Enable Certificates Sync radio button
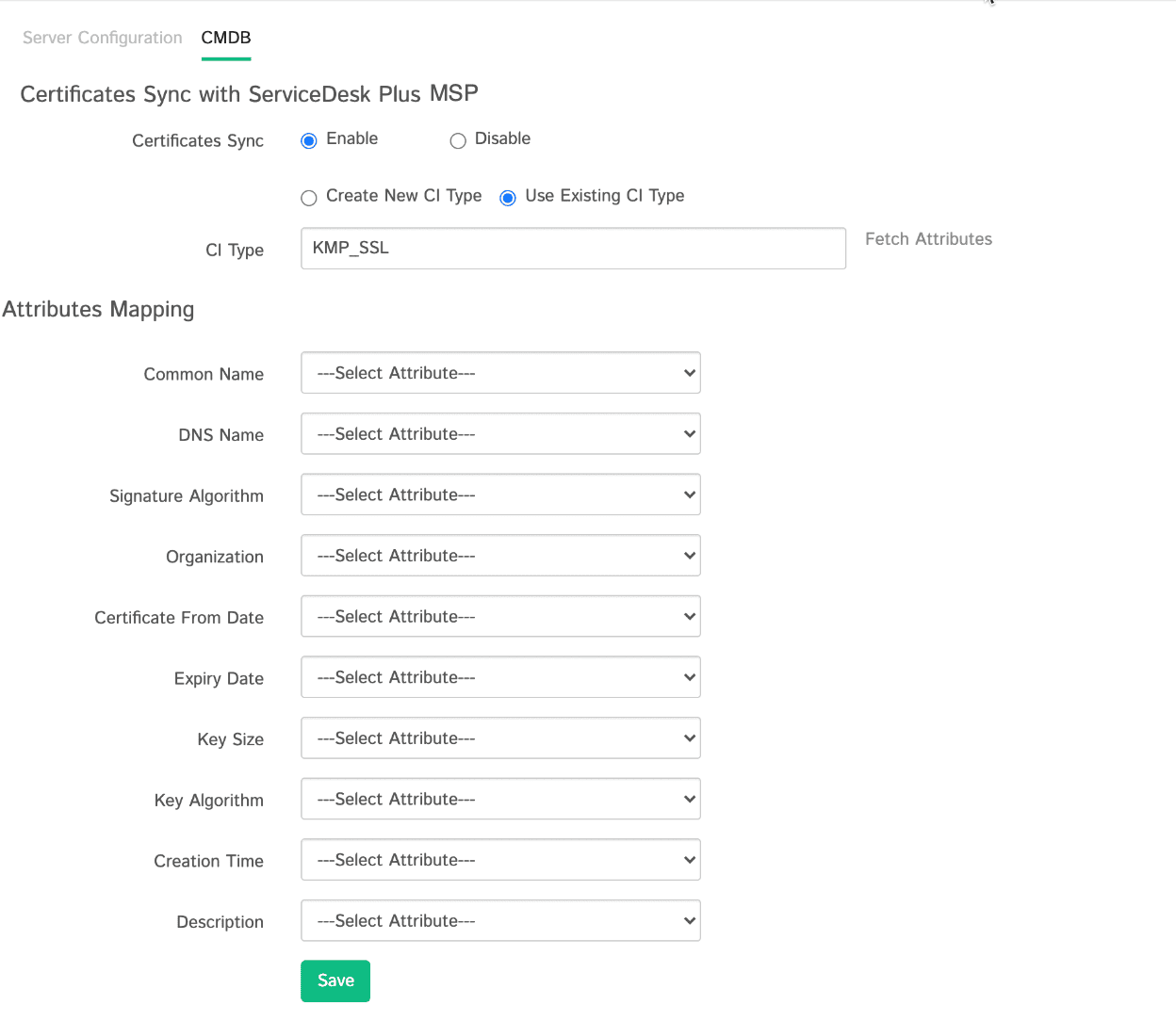 pyautogui.click(x=309, y=141)
